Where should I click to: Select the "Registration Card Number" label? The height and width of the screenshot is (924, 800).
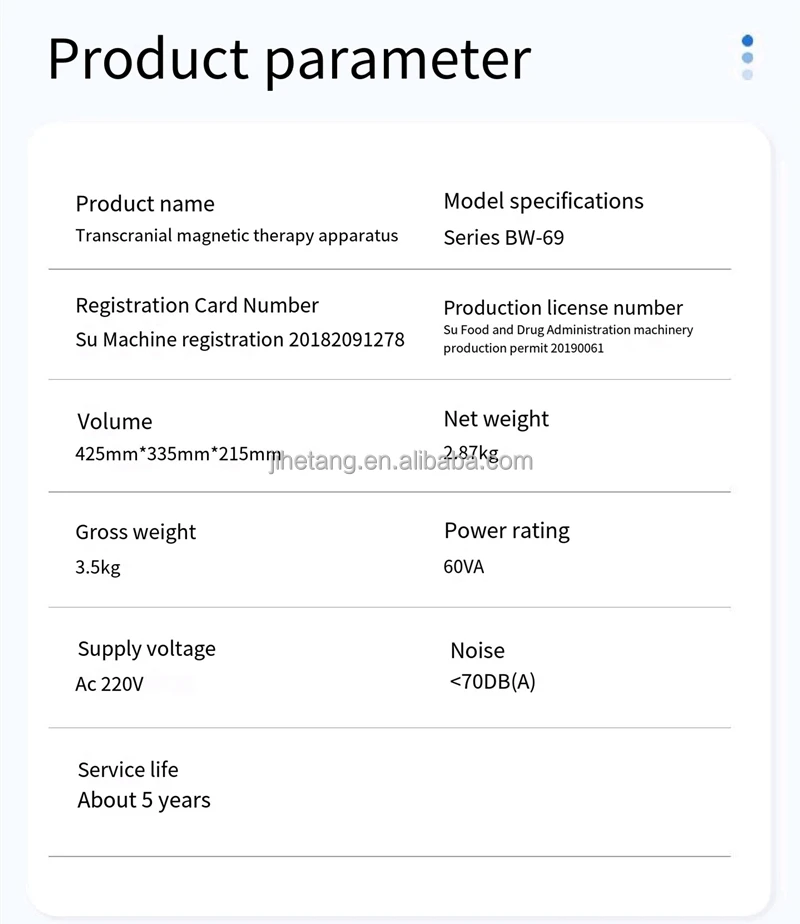point(197,306)
